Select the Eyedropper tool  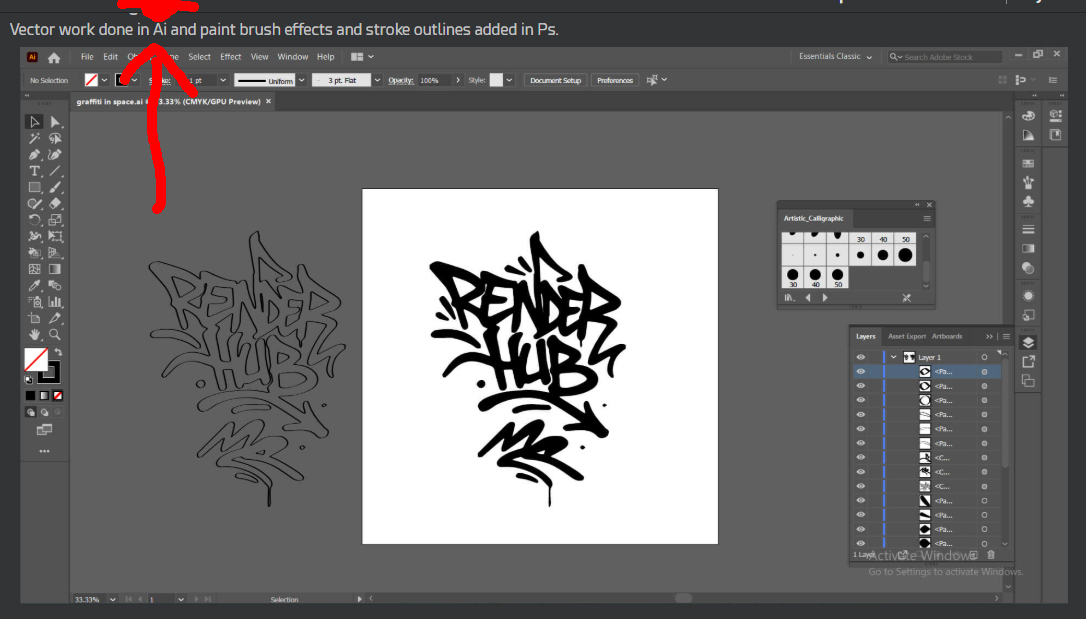34,285
